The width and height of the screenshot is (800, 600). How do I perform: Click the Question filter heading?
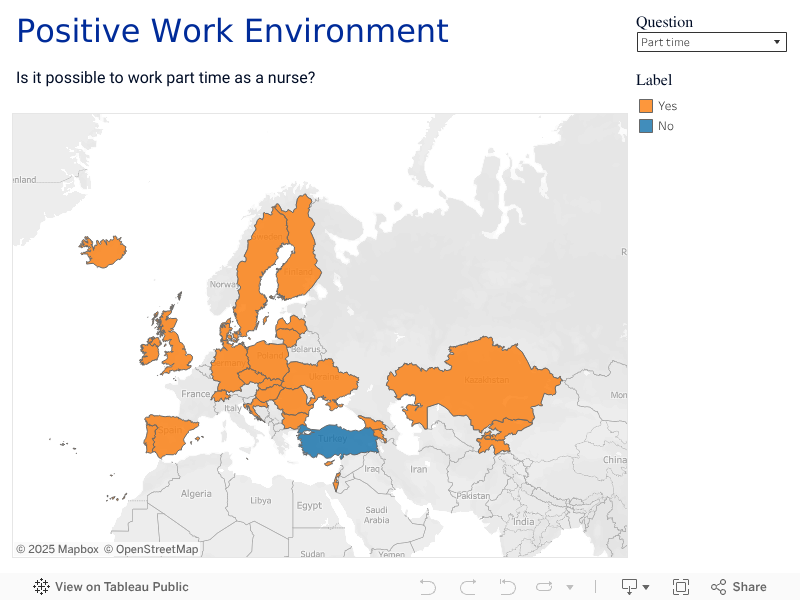point(664,22)
